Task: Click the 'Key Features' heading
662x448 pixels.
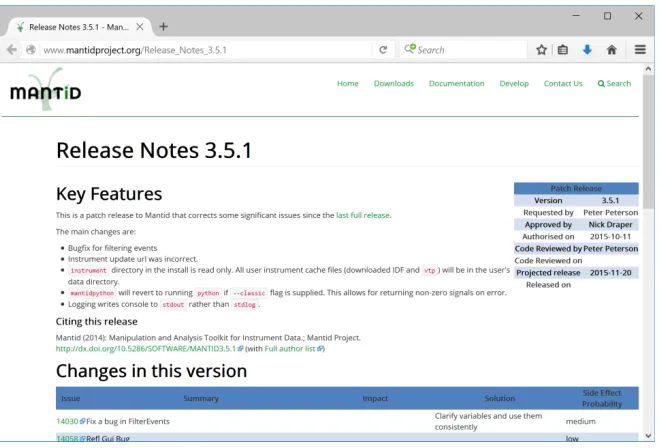Action: click(109, 194)
